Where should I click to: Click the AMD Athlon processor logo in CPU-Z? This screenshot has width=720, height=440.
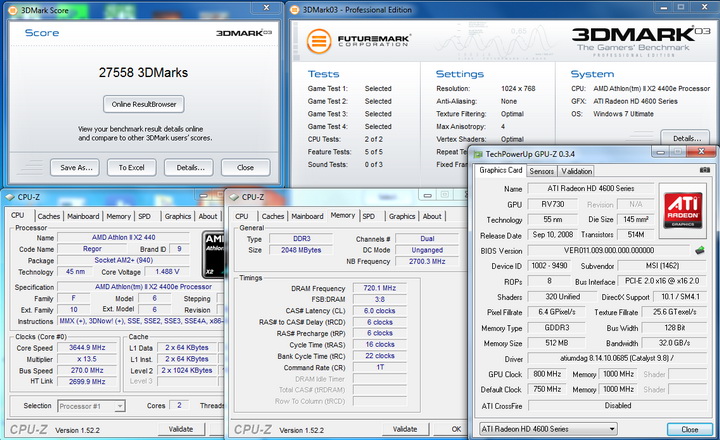(x=212, y=254)
